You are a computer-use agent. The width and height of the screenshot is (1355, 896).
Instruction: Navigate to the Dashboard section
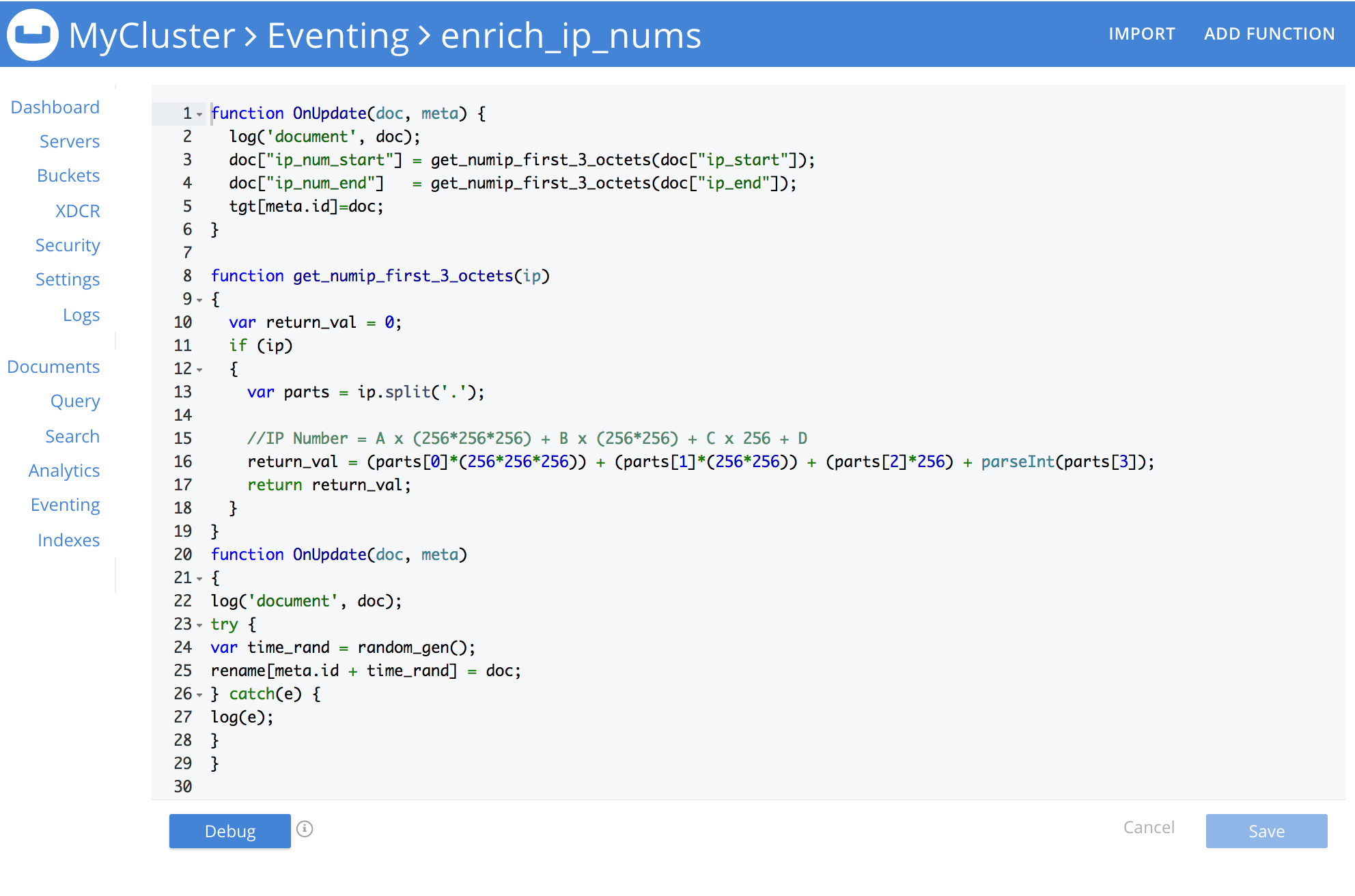pyautogui.click(x=55, y=107)
